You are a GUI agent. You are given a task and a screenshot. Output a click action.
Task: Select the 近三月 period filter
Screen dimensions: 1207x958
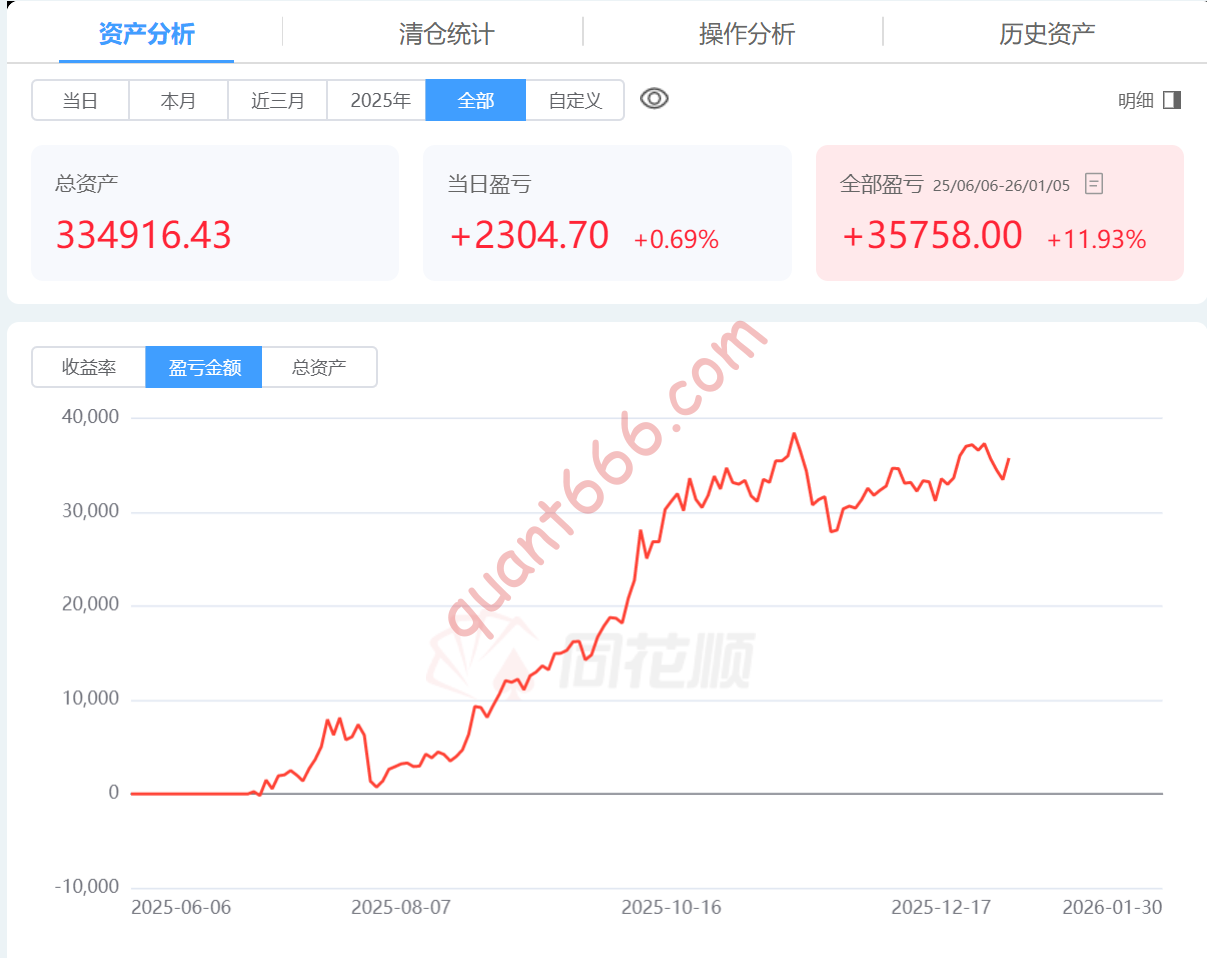click(278, 100)
